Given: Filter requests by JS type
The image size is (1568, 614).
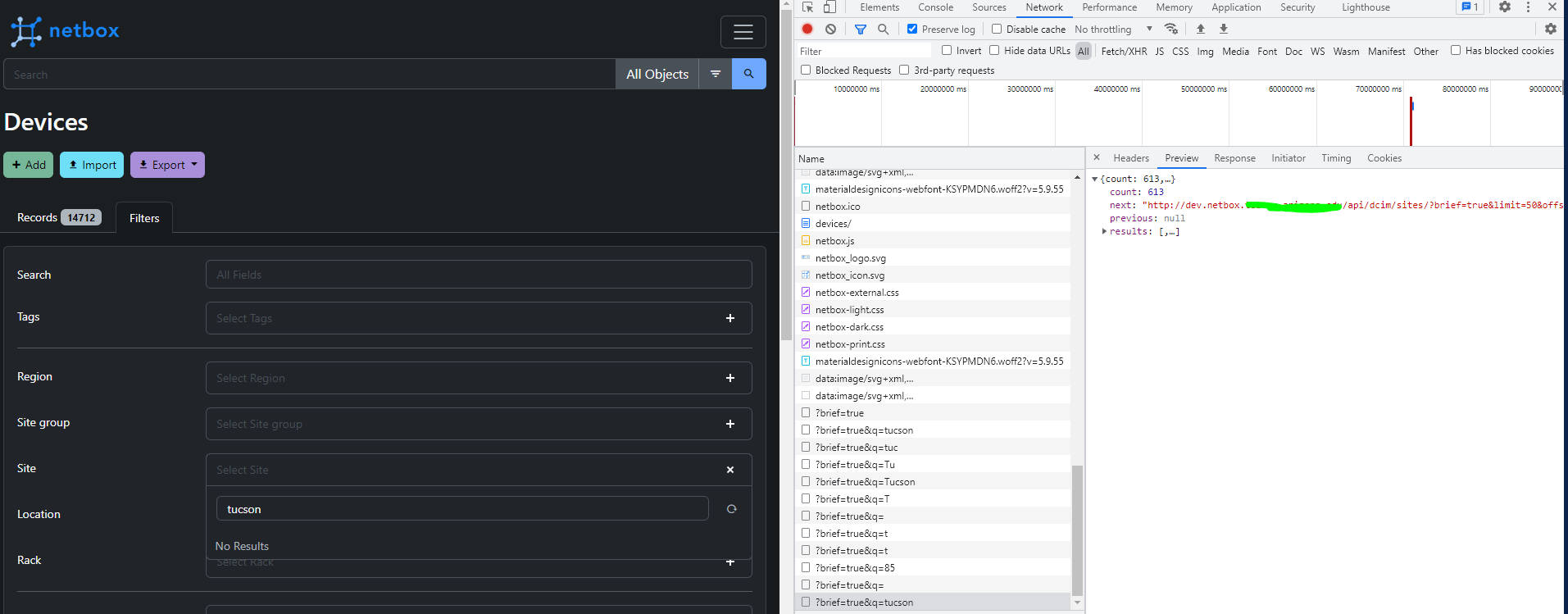Looking at the screenshot, I should coord(1159,51).
